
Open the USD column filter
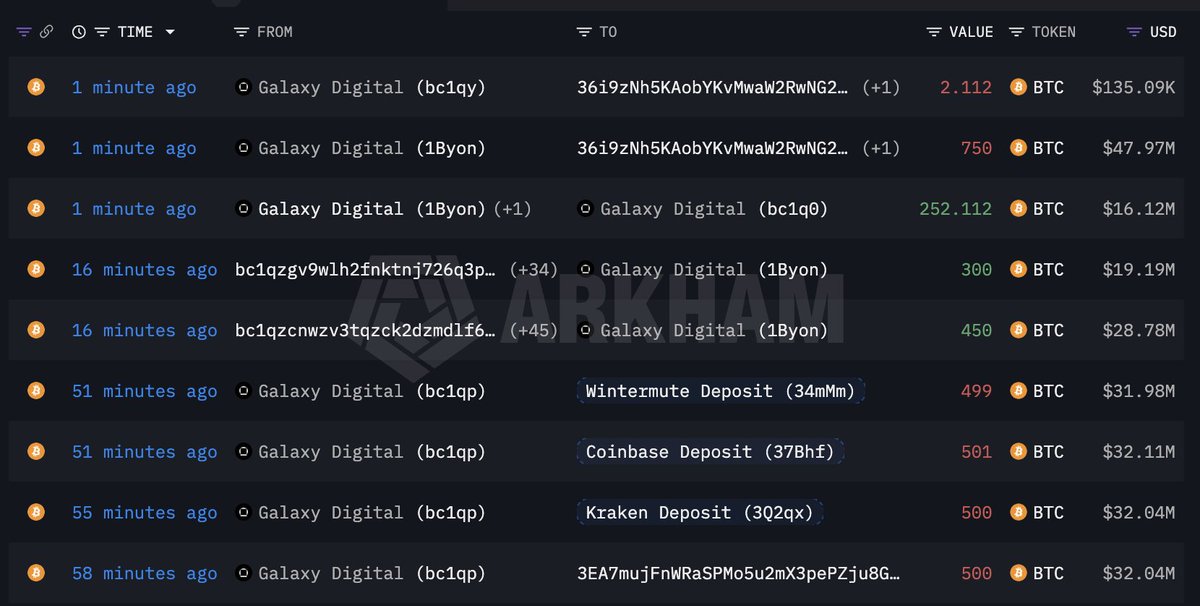(x=1134, y=32)
